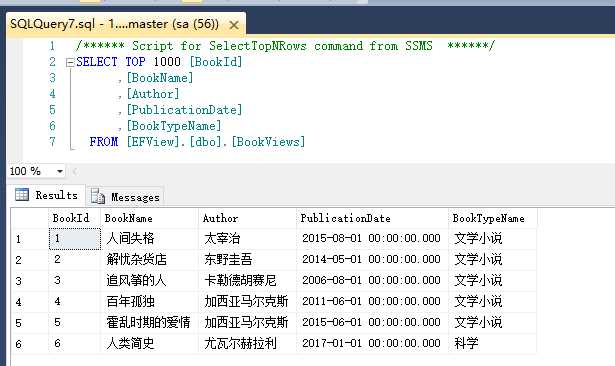Select the cell 追风筝的人
This screenshot has width=615, height=366.
149,280
